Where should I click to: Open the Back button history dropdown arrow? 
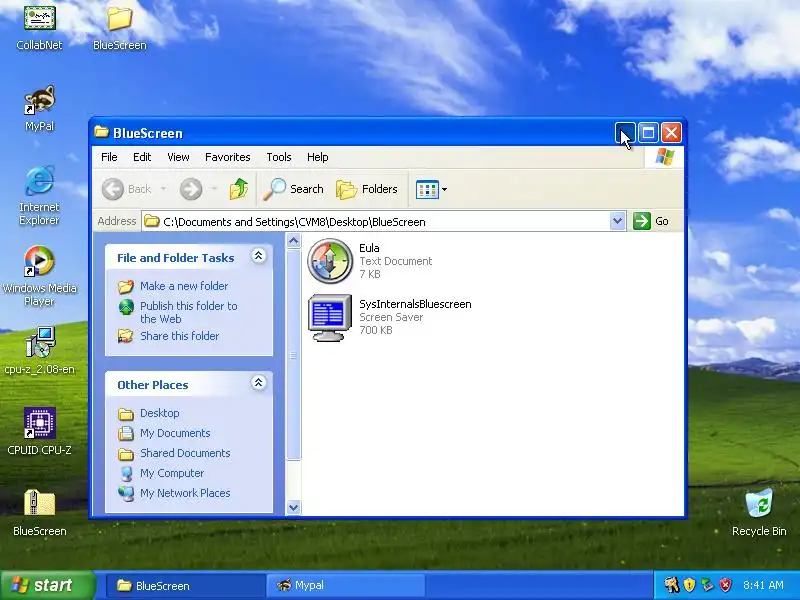(163, 189)
